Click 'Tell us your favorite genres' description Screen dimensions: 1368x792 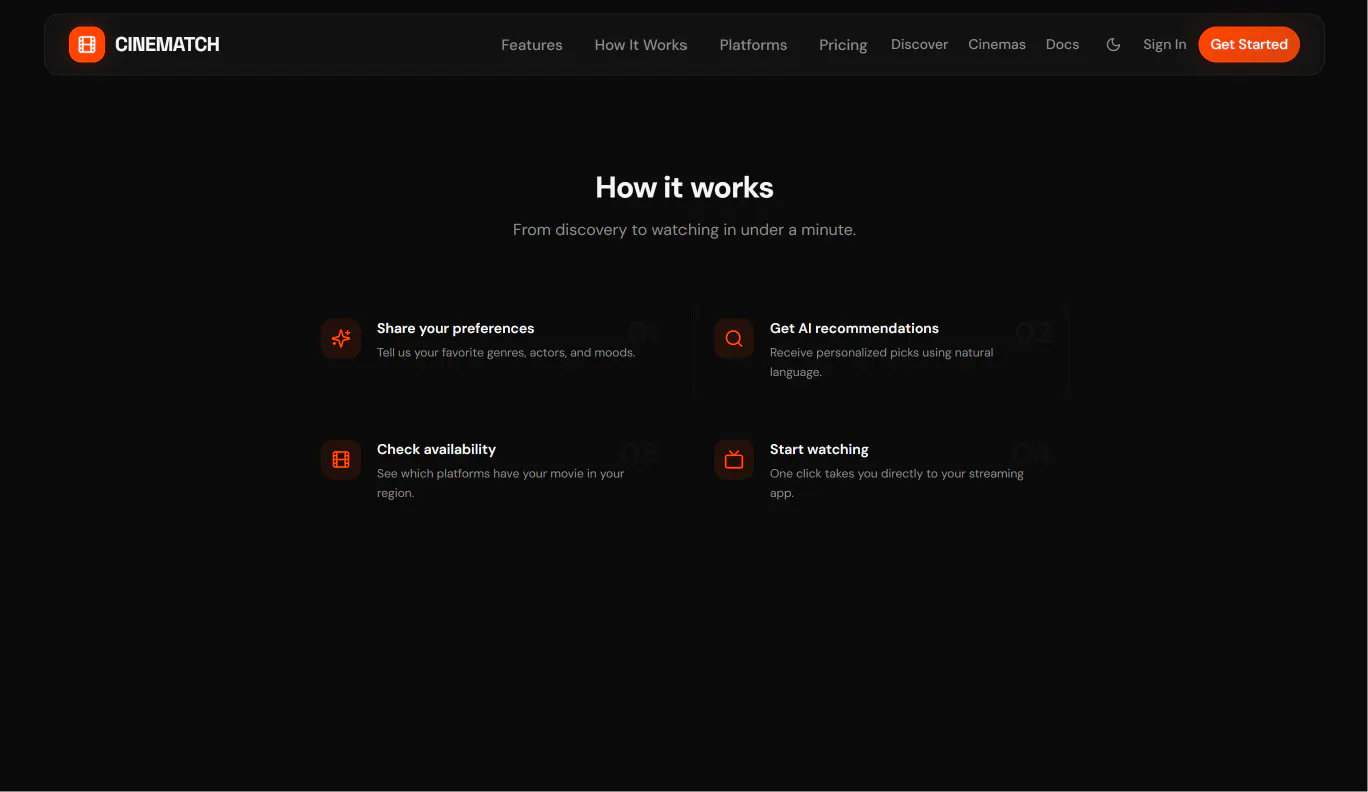(x=506, y=352)
